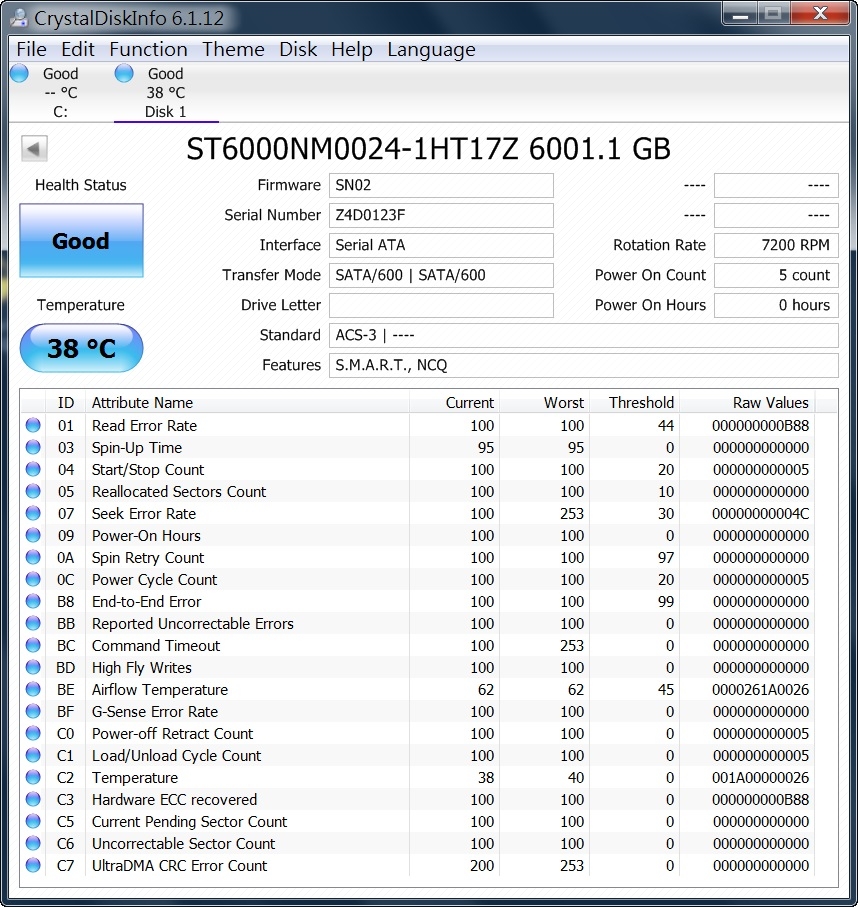The height and width of the screenshot is (907, 858).
Task: Select the Uncorrectable Sector Count row text
Action: point(183,843)
